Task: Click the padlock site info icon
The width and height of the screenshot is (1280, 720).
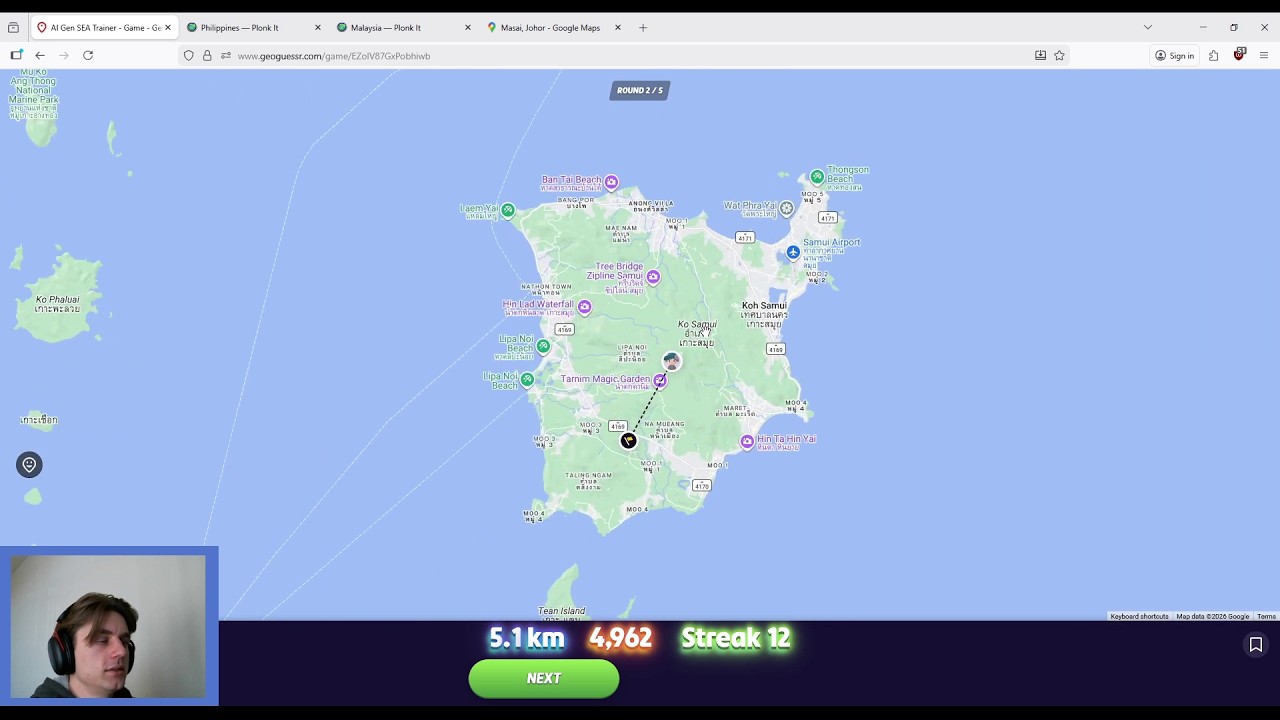Action: tap(207, 55)
